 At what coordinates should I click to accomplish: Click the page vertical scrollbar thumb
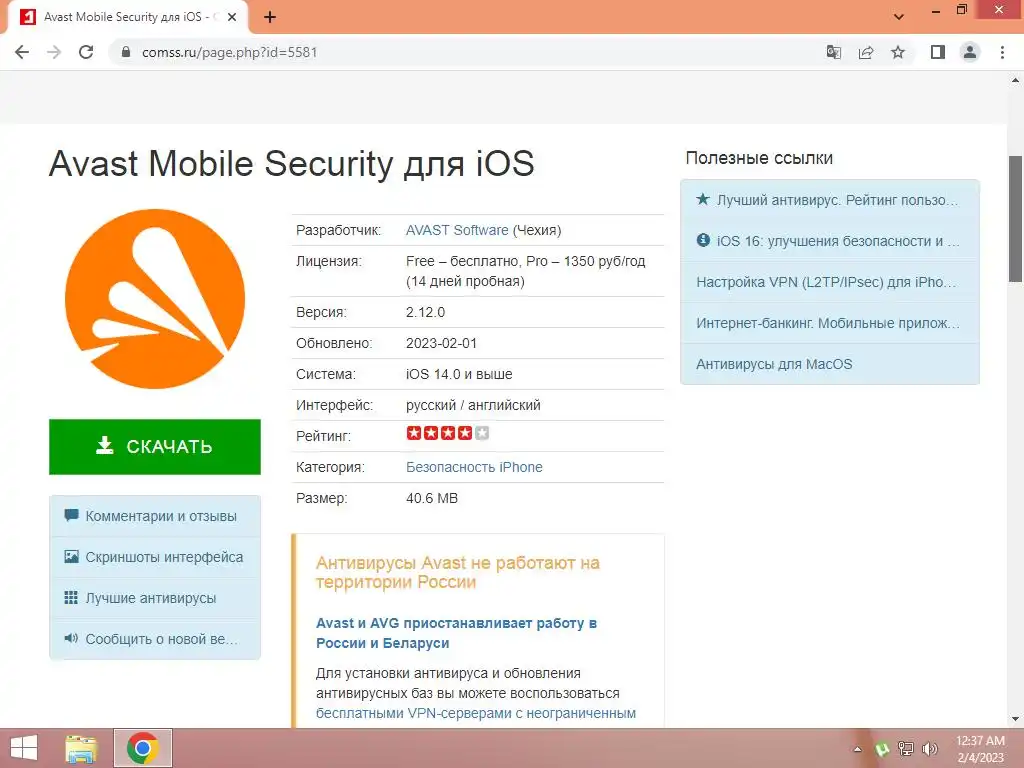1015,219
